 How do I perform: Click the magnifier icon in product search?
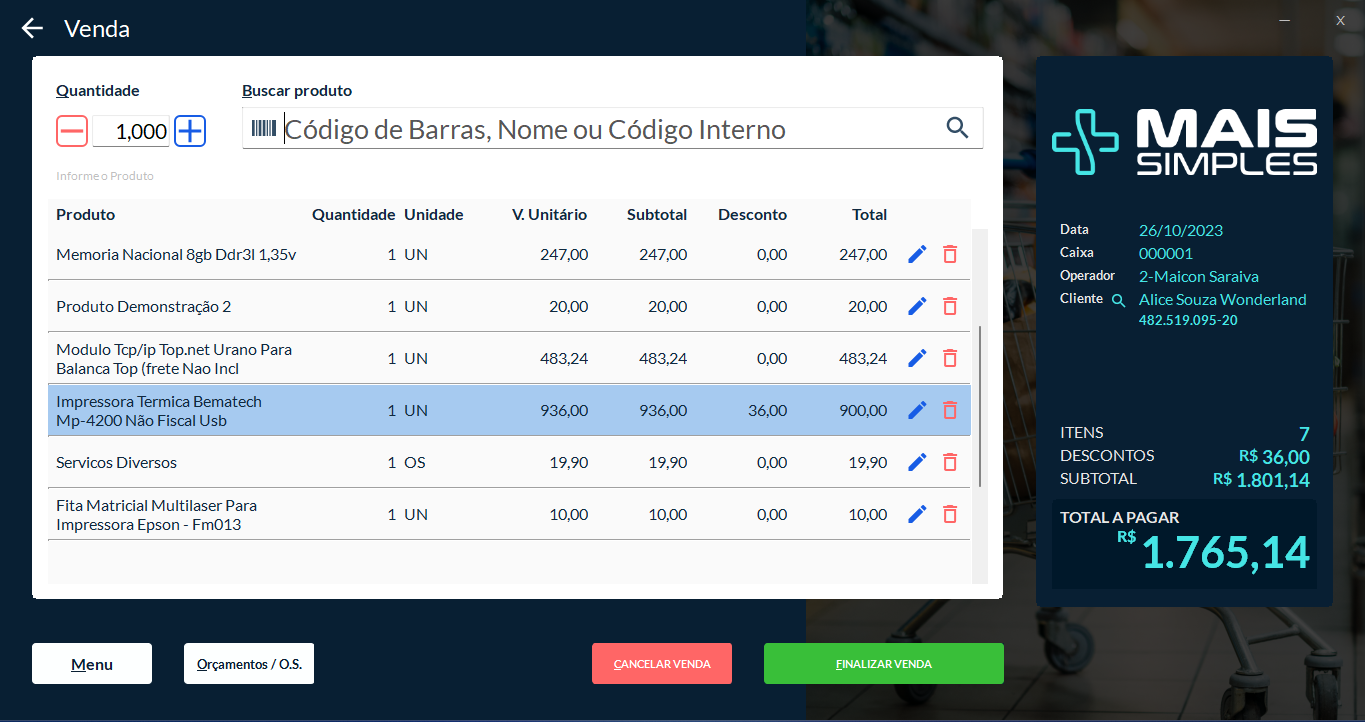[x=957, y=128]
